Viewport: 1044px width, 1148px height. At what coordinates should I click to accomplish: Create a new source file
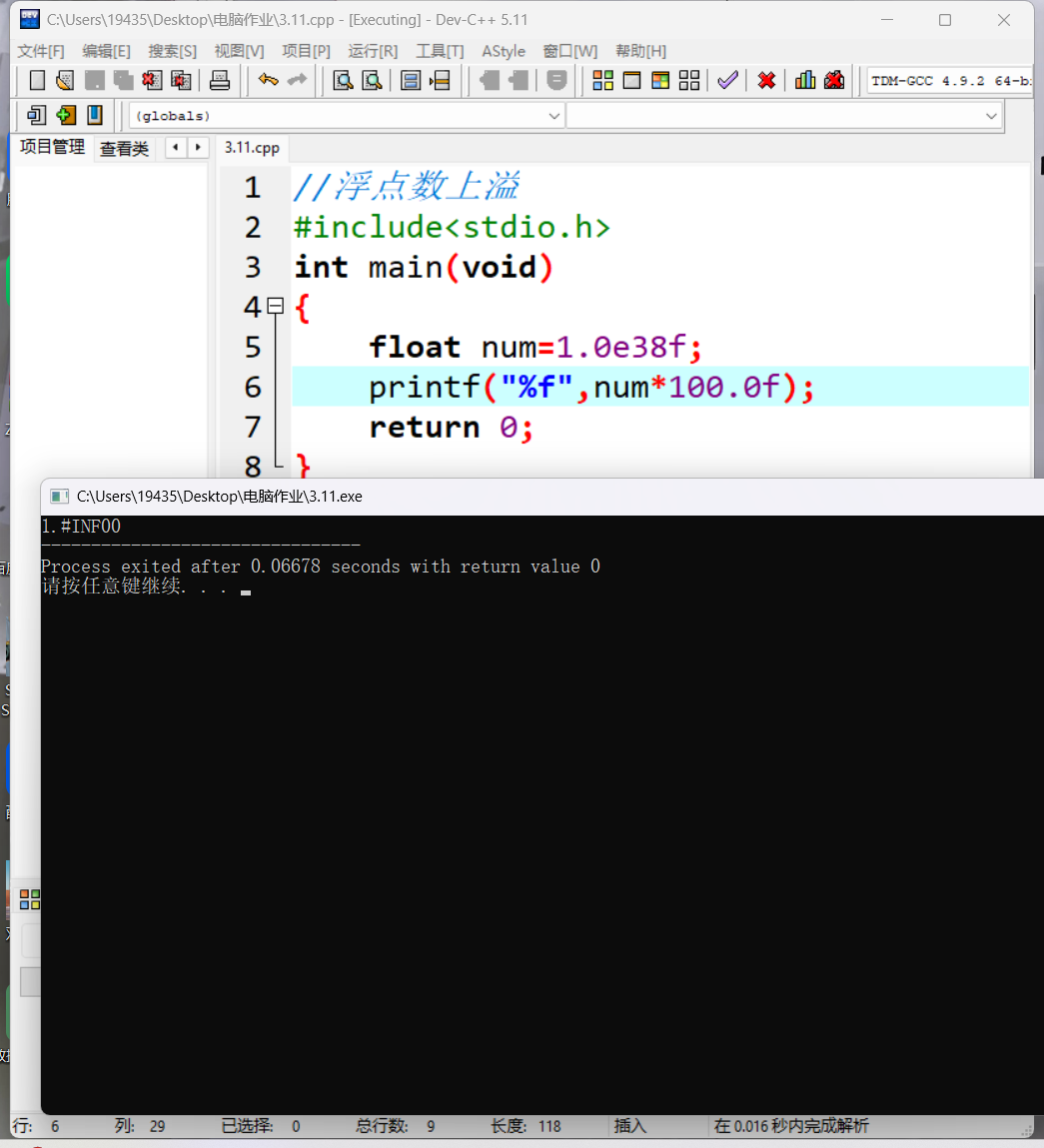[x=37, y=81]
